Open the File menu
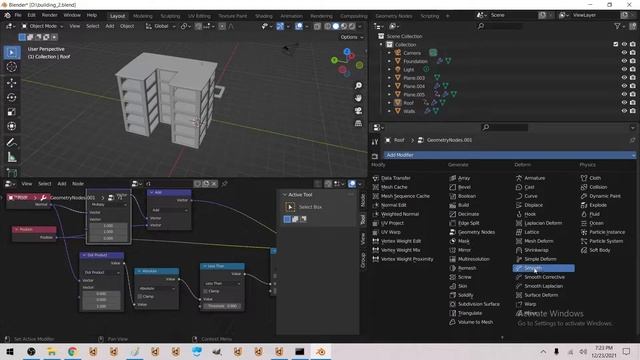The height and width of the screenshot is (360, 640). (x=18, y=16)
